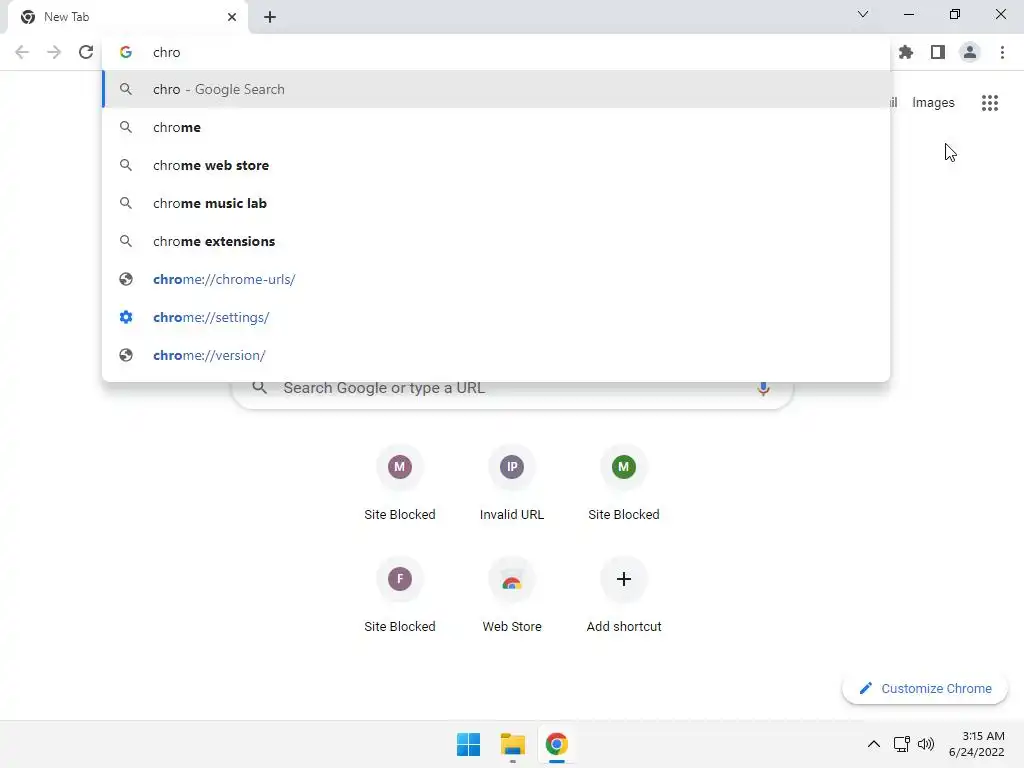Open the green M Site Blocked shortcut
Viewport: 1024px width, 768px height.
coord(624,485)
